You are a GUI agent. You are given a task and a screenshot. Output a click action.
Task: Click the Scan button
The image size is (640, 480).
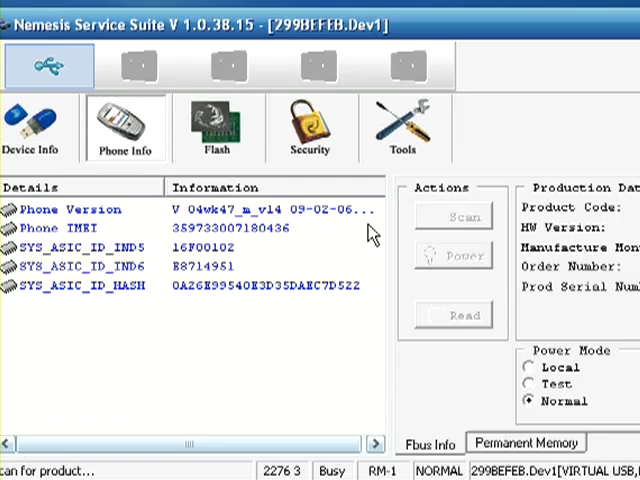click(x=453, y=216)
